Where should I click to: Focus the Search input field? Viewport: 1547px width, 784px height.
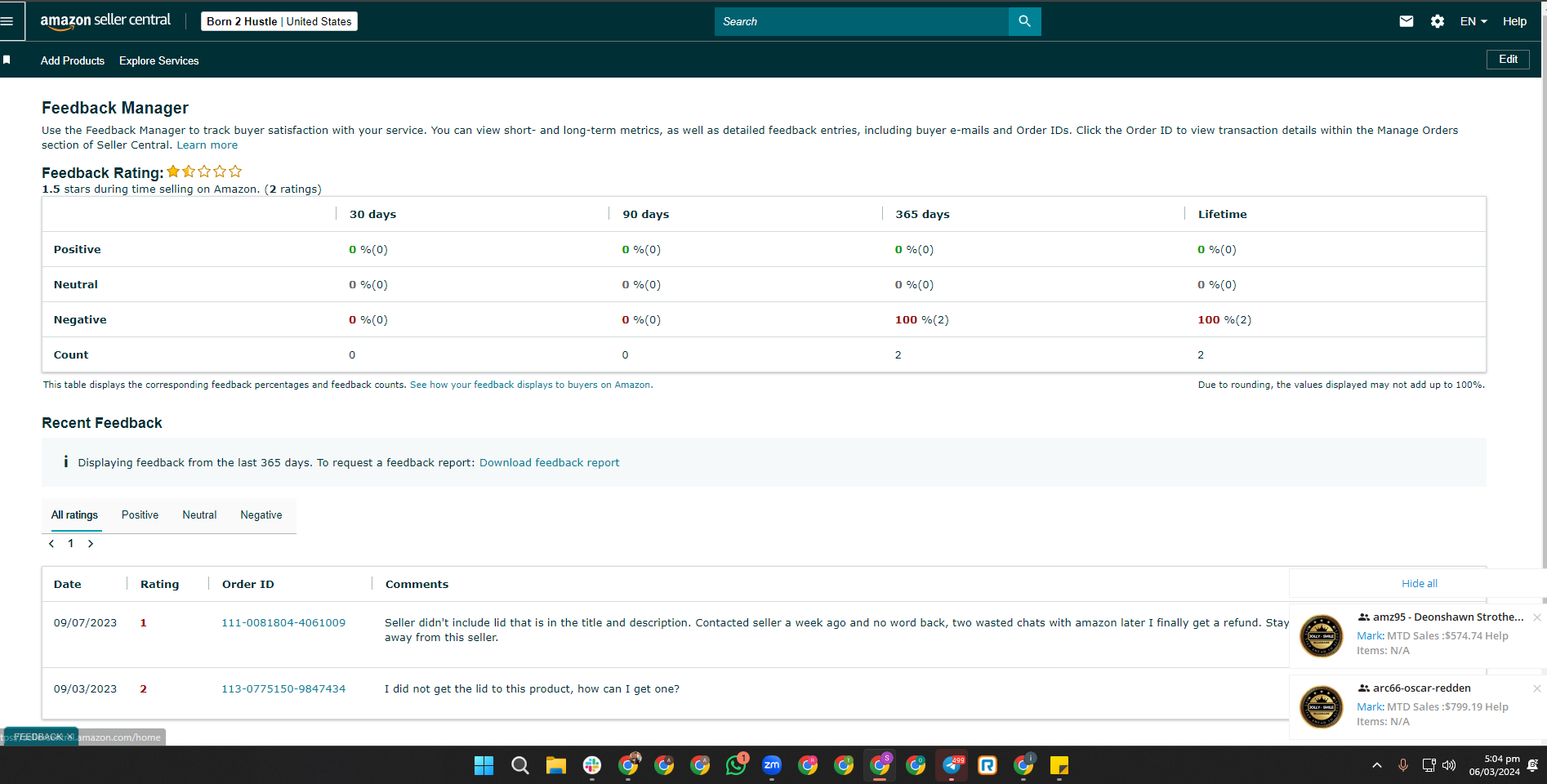click(x=862, y=21)
